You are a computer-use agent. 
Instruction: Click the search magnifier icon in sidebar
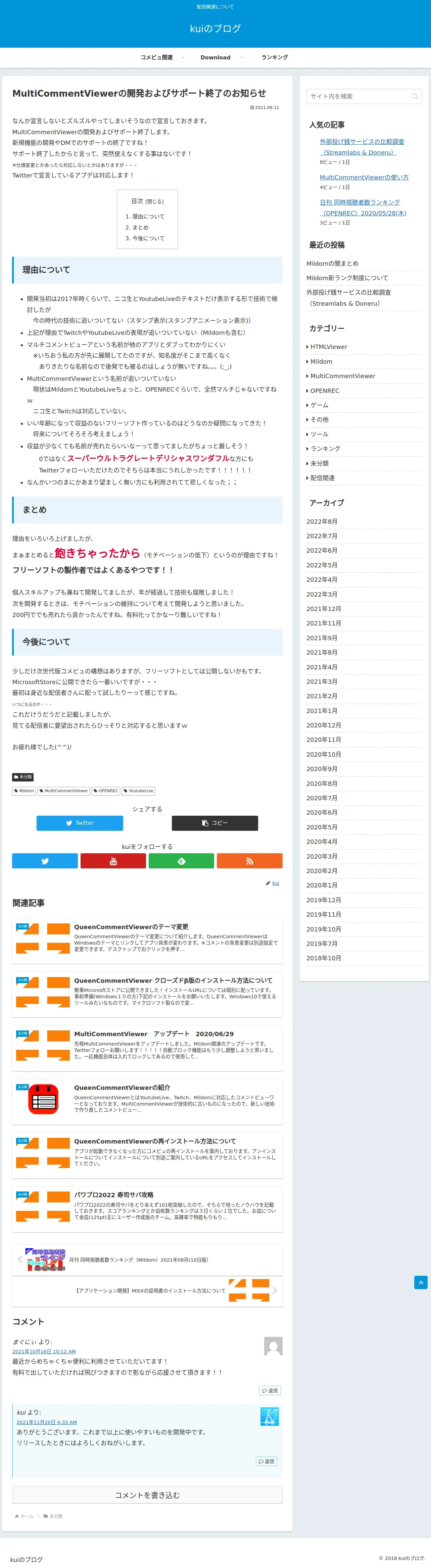coord(415,96)
